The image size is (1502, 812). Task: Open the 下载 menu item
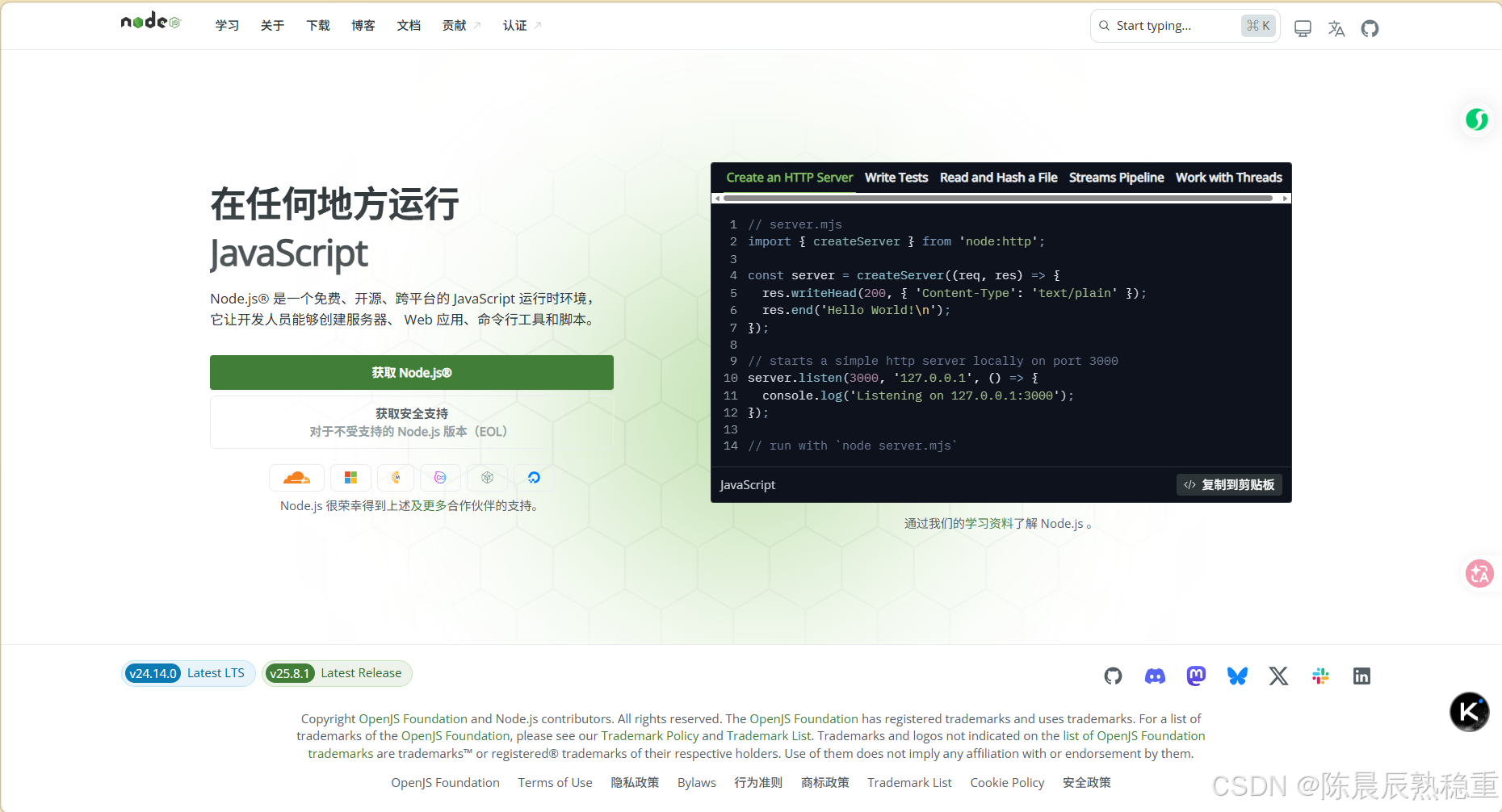tap(318, 26)
